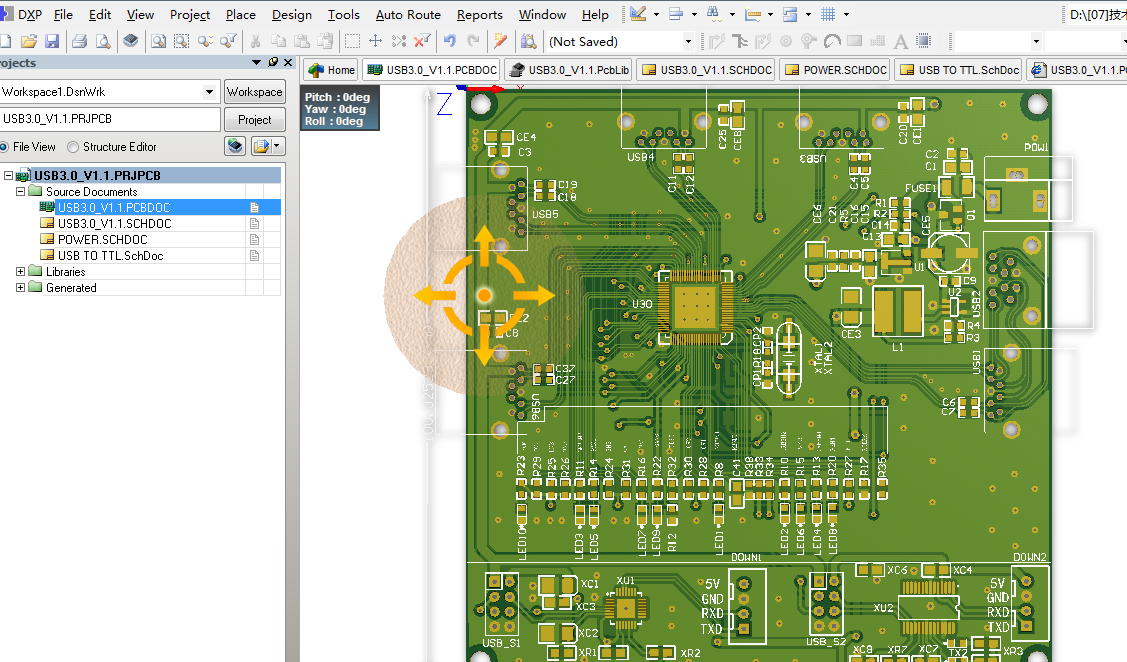Click the Workspace button
Image resolution: width=1127 pixels, height=662 pixels.
254,92
